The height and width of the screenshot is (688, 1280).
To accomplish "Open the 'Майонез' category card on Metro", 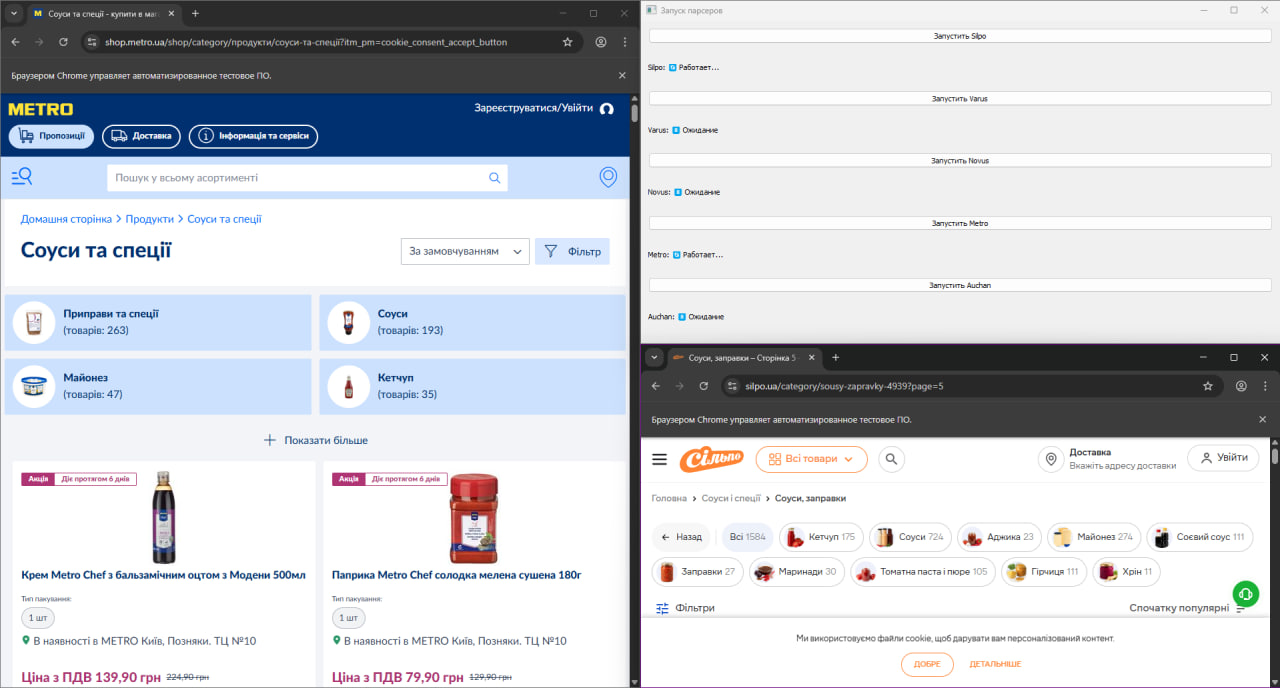I will (x=159, y=385).
